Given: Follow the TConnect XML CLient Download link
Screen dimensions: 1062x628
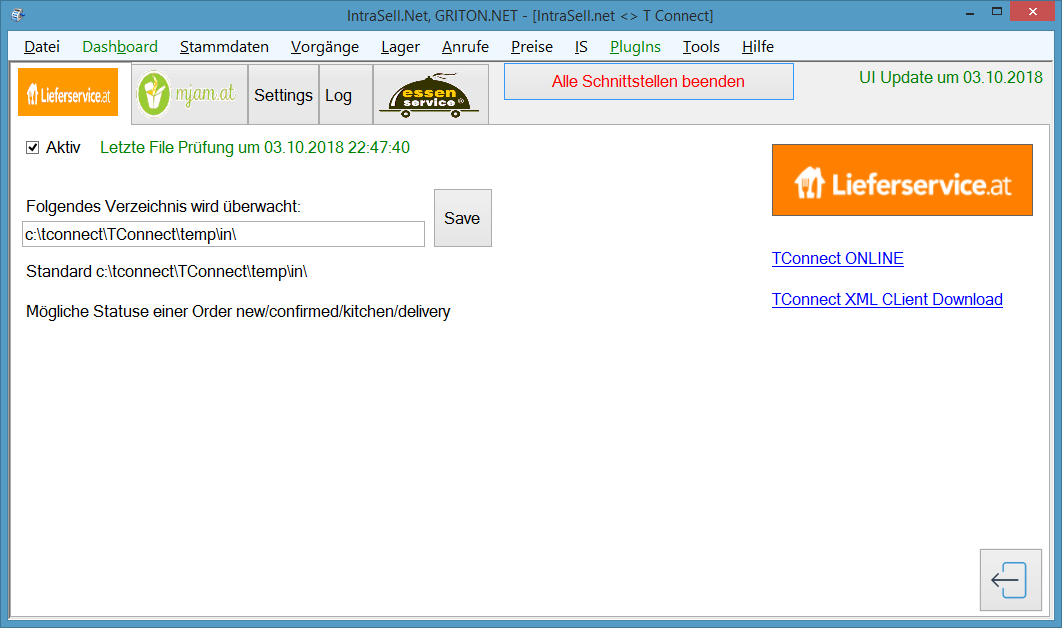Looking at the screenshot, I should coord(887,299).
